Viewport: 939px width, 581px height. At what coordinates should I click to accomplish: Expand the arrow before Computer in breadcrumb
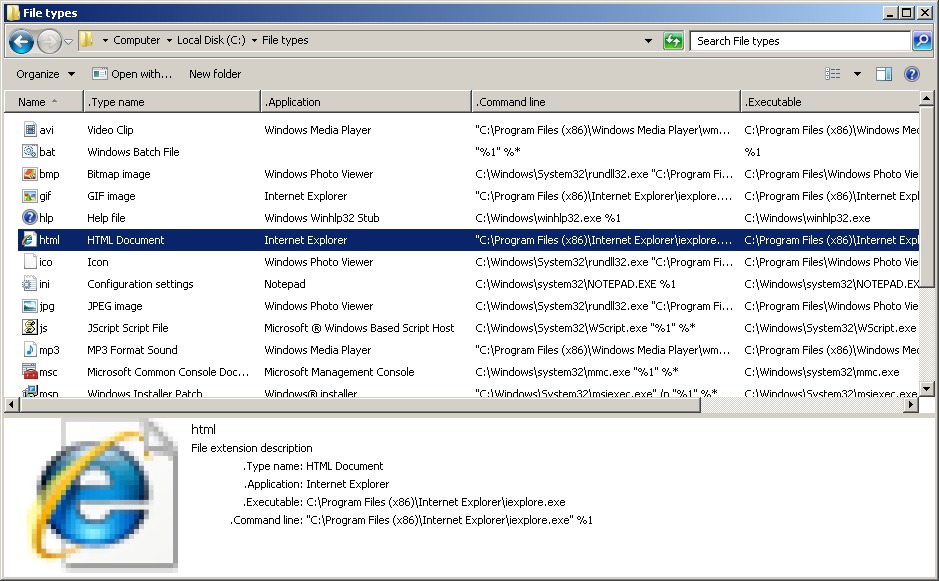click(x=105, y=41)
